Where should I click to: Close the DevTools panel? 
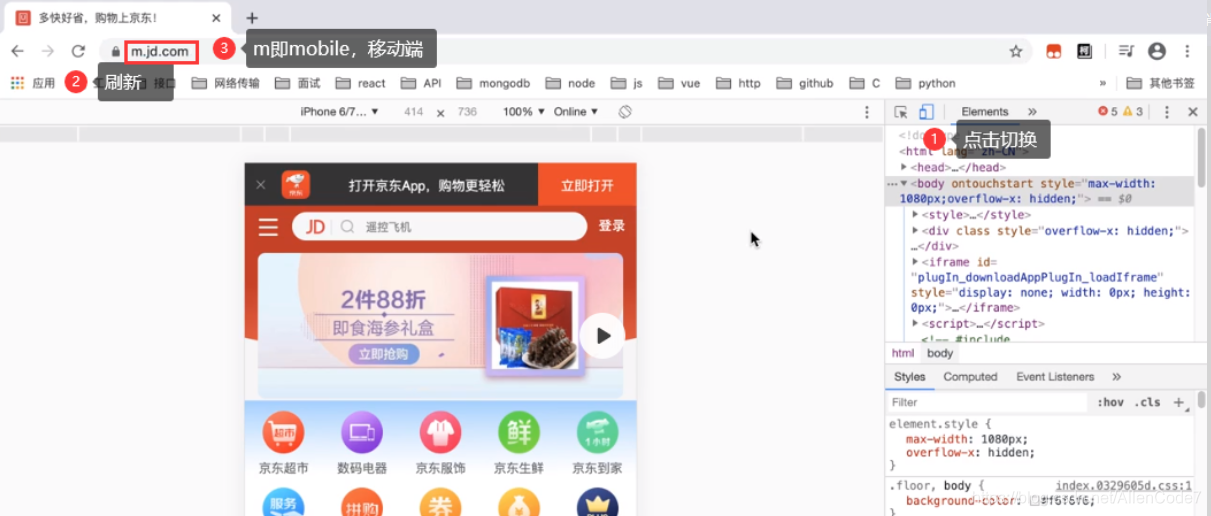pos(1192,112)
